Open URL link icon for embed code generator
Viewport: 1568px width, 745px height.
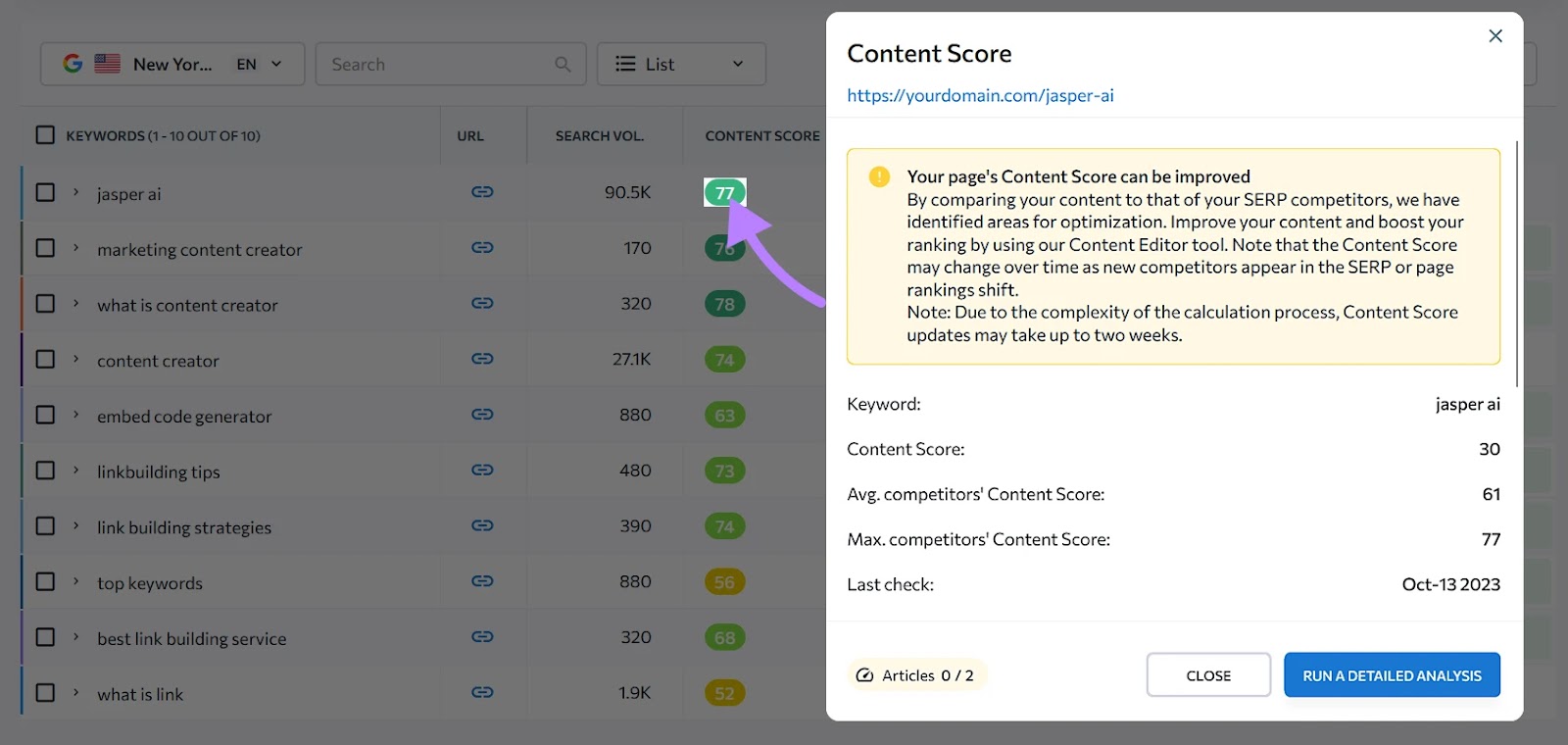point(482,415)
